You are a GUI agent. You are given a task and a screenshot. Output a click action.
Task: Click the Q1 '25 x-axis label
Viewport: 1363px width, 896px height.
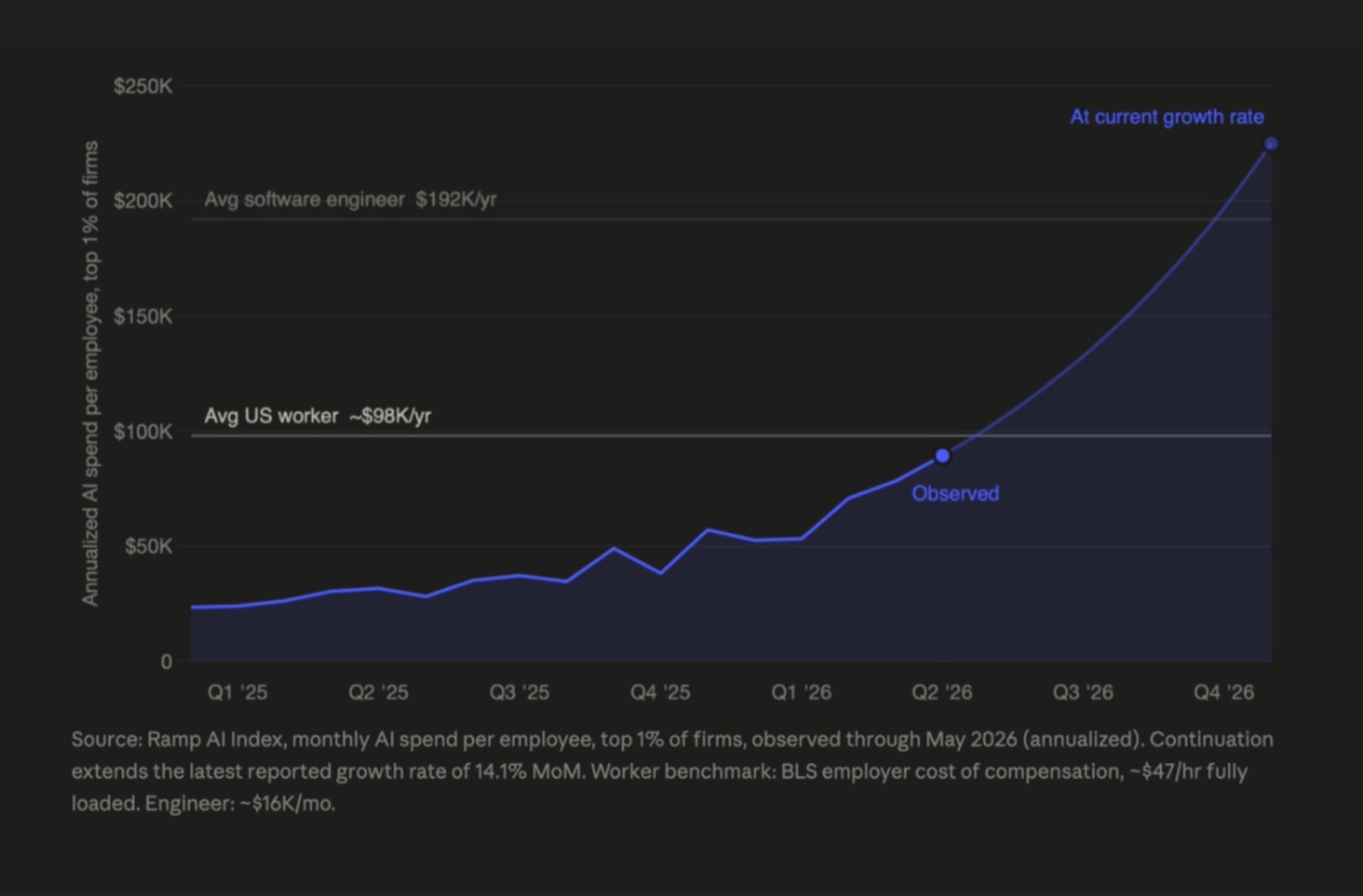(237, 692)
